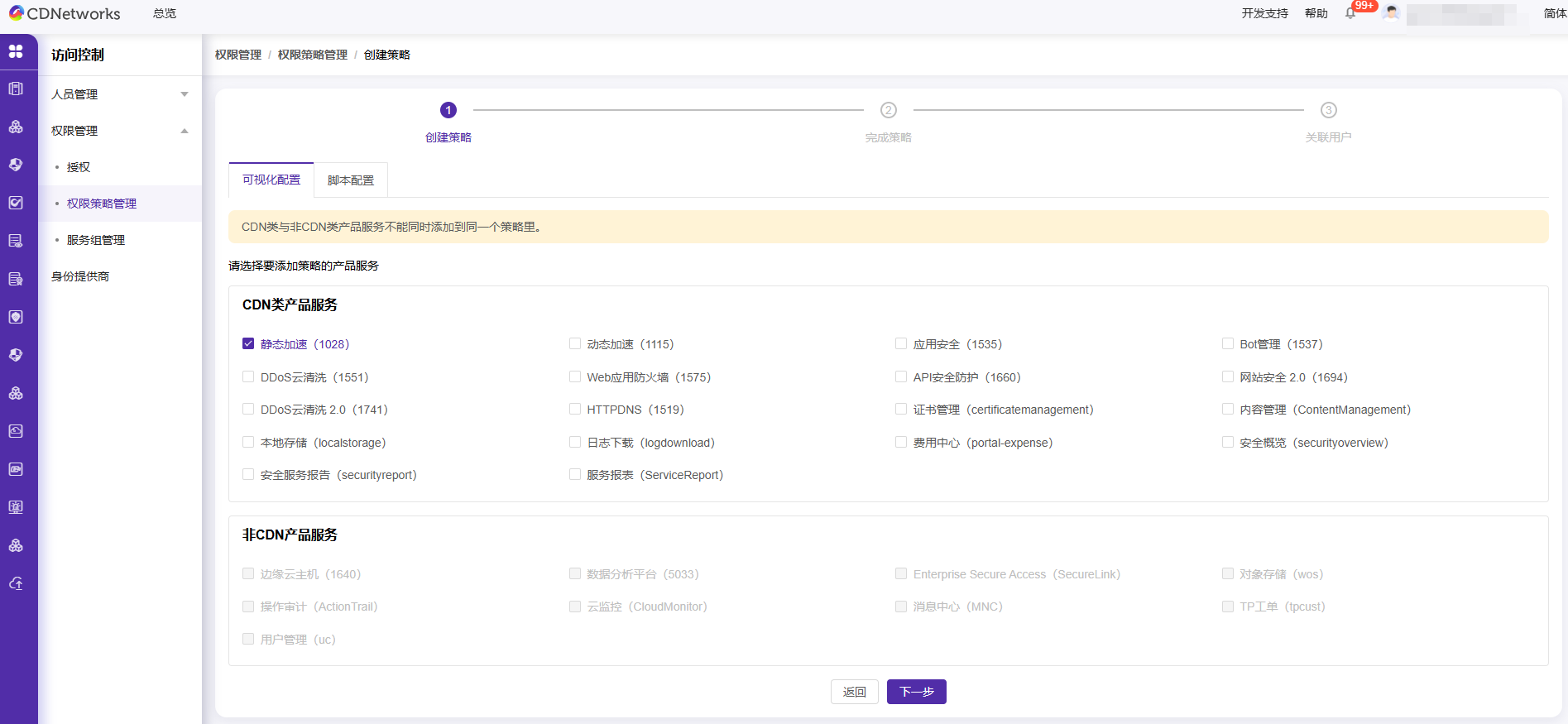Click the checkmark box sidebar icon
The image size is (1568, 724).
pyautogui.click(x=16, y=203)
